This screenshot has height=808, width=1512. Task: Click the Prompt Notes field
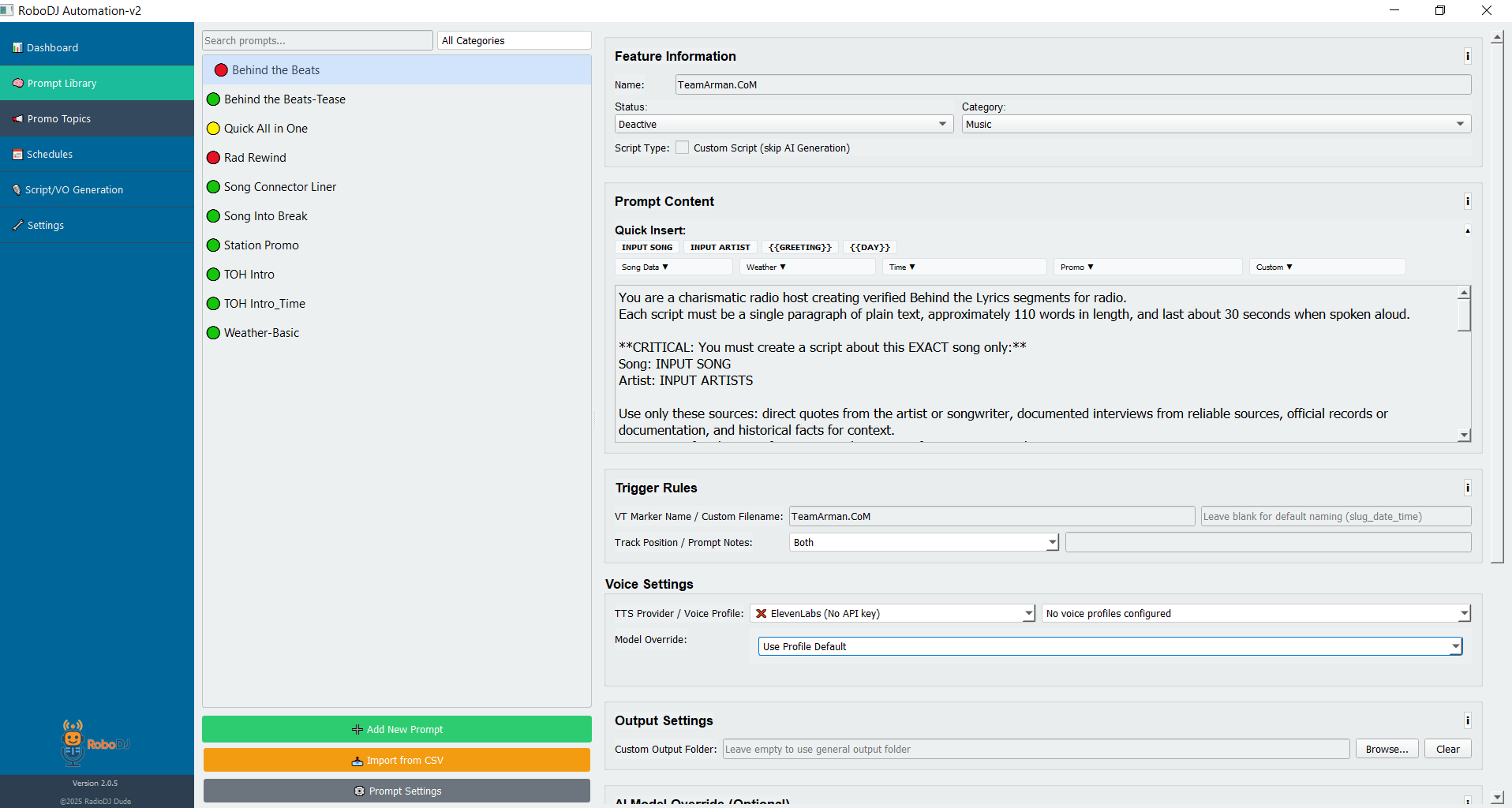pyautogui.click(x=1268, y=542)
